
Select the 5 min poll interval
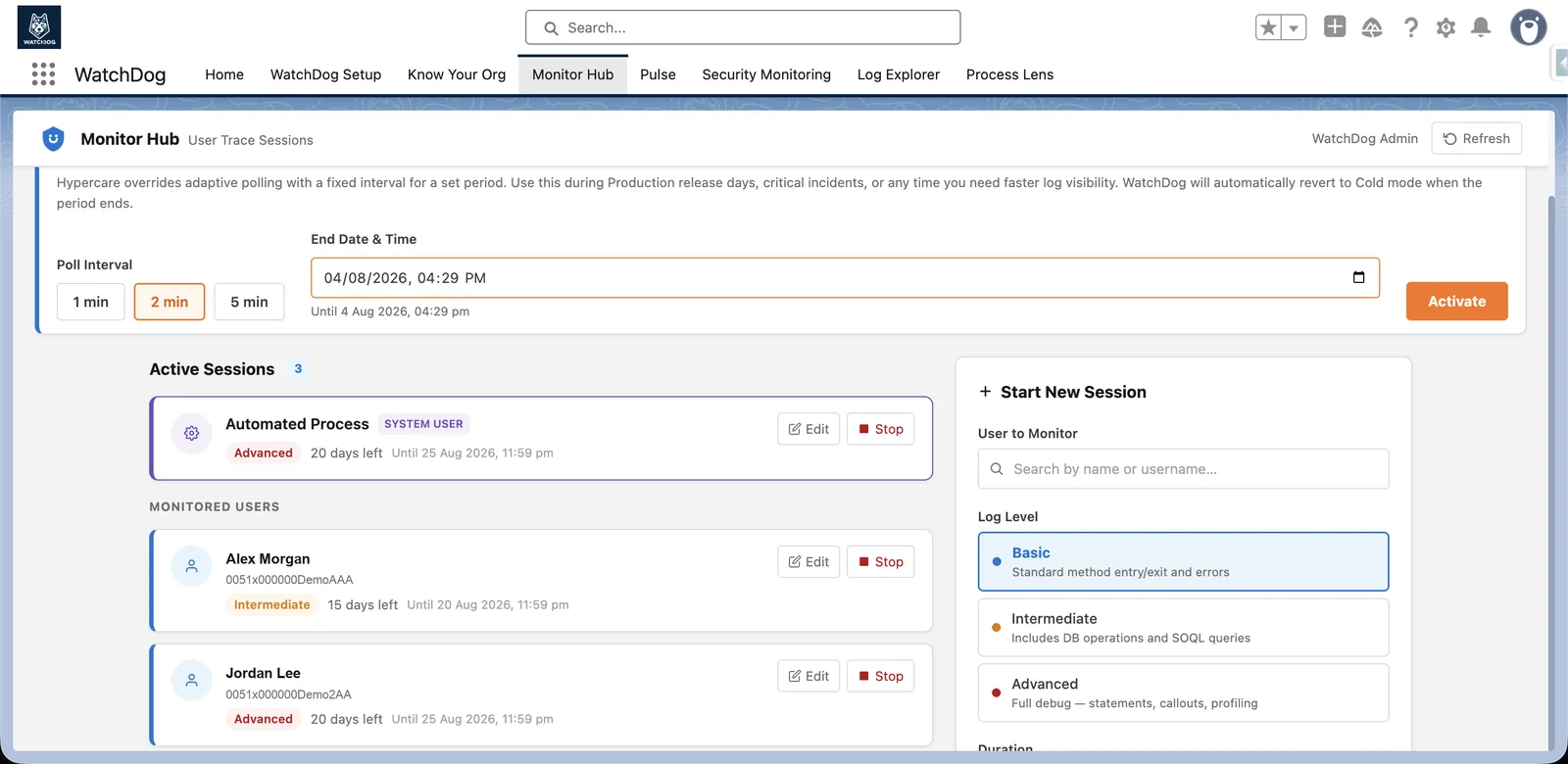point(249,302)
